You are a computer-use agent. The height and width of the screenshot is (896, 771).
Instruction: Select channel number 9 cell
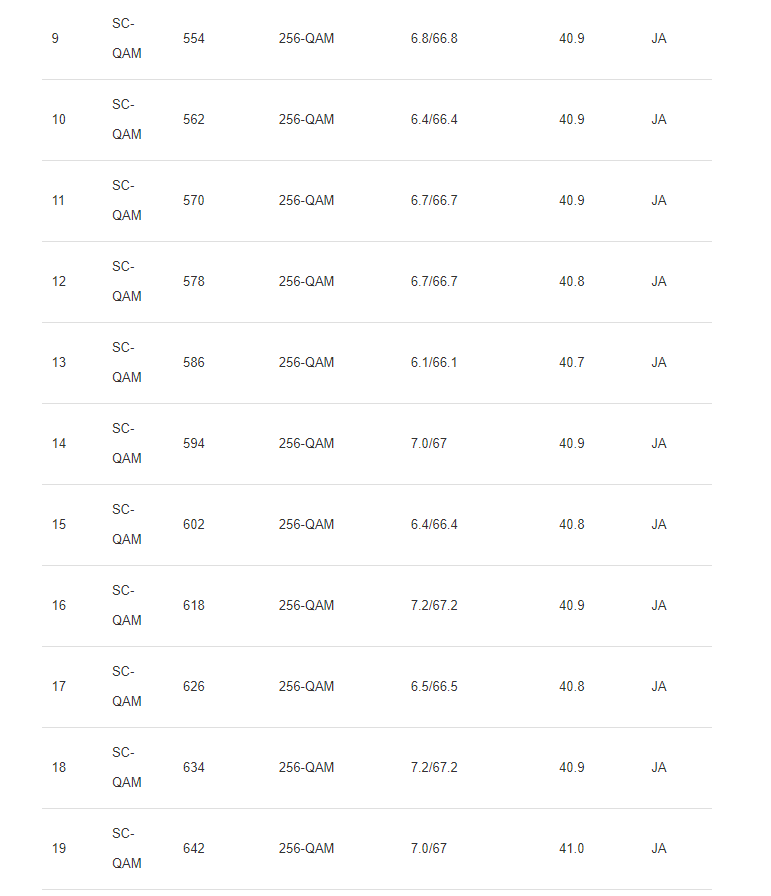pyautogui.click(x=55, y=38)
